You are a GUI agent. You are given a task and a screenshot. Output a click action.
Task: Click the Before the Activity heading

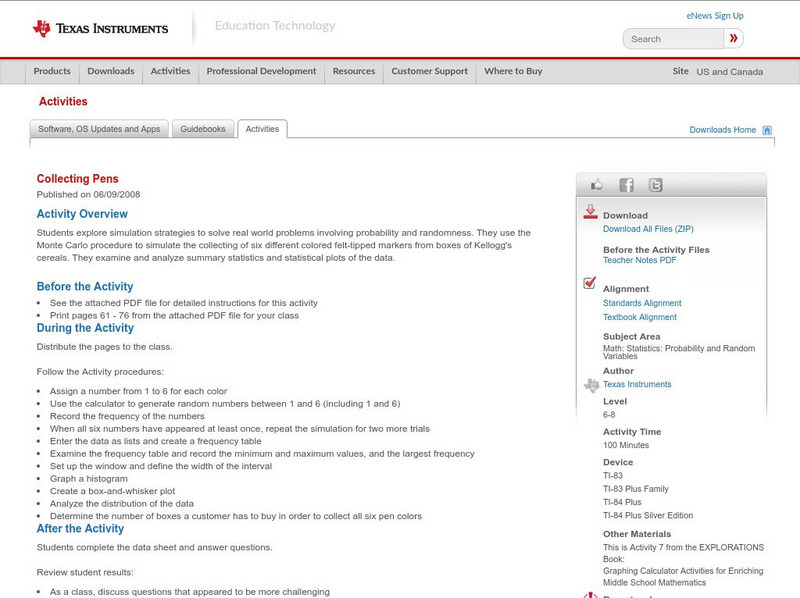click(85, 286)
